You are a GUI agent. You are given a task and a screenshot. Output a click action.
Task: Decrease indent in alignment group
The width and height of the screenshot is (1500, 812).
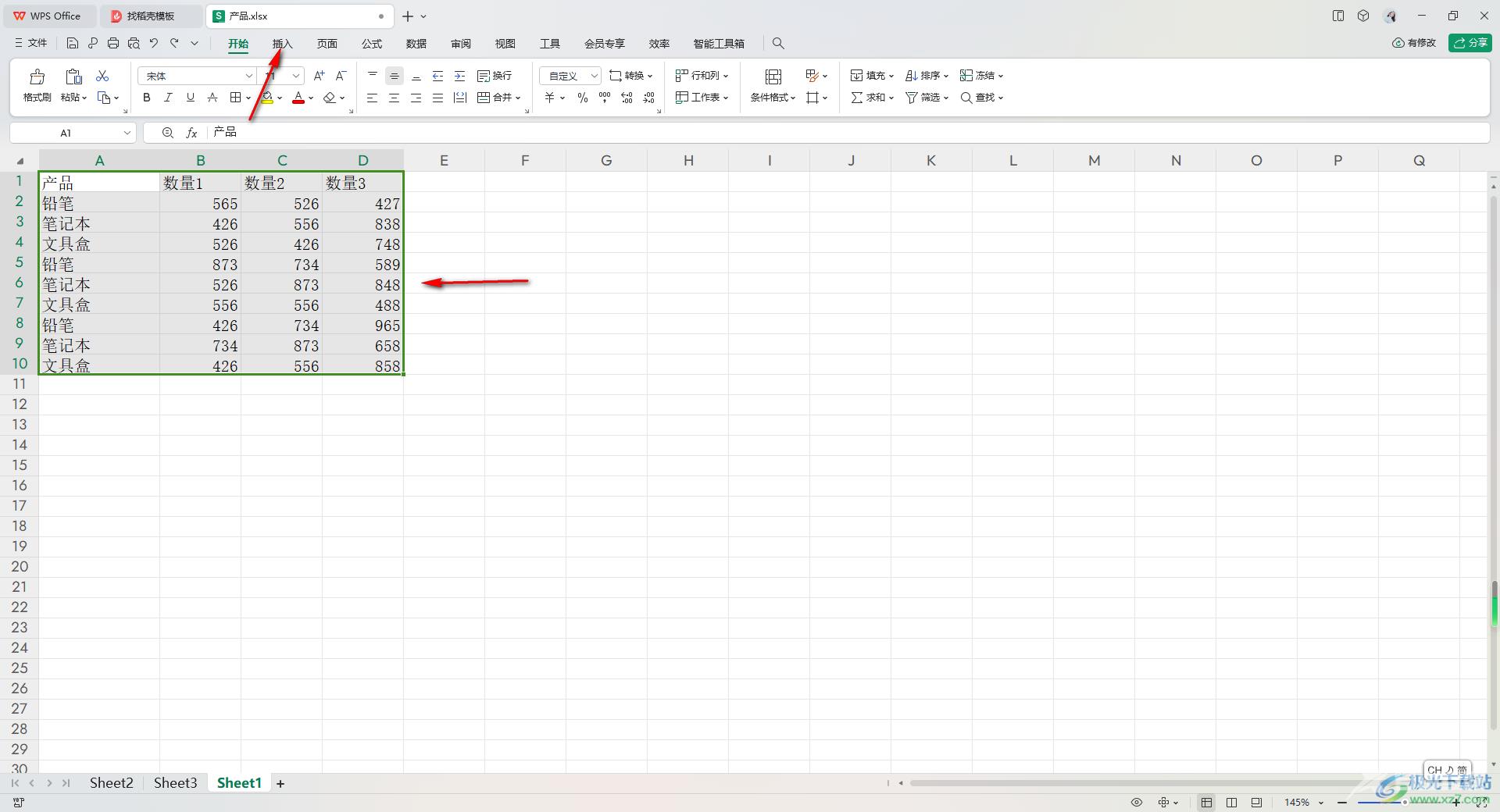tap(438, 76)
